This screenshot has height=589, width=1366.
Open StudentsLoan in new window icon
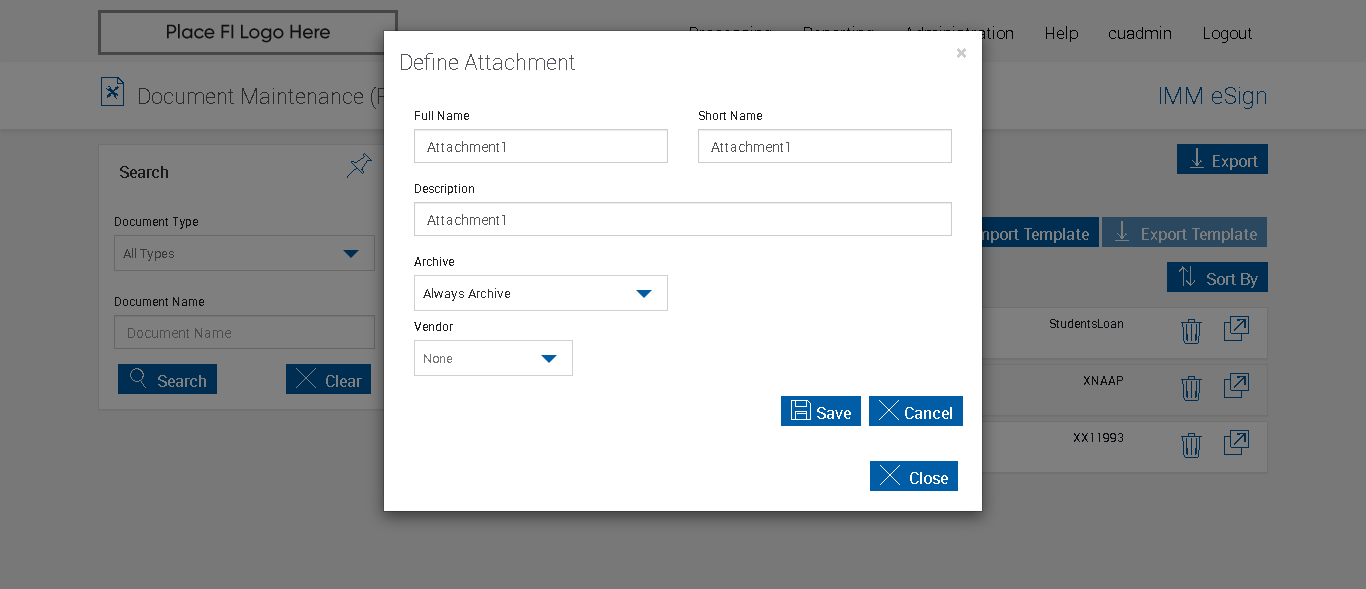(1236, 329)
